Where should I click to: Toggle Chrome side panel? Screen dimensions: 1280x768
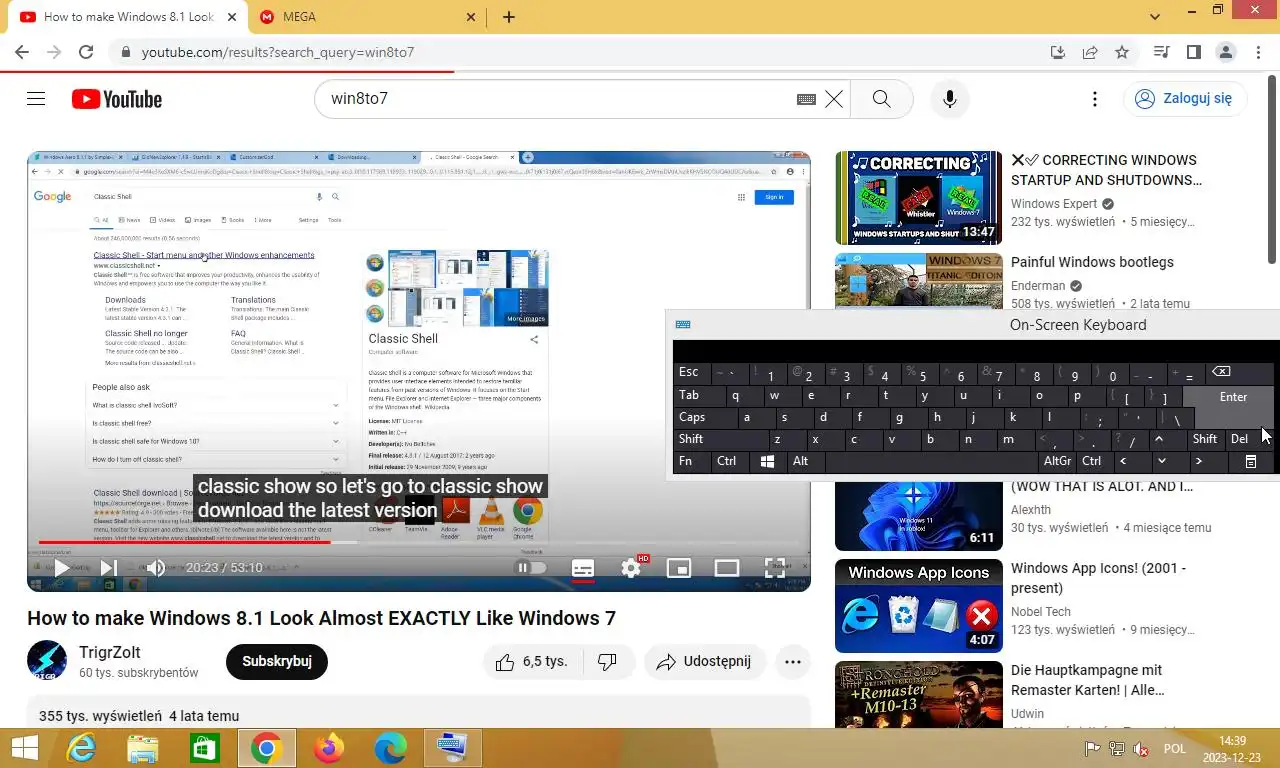coord(1194,52)
